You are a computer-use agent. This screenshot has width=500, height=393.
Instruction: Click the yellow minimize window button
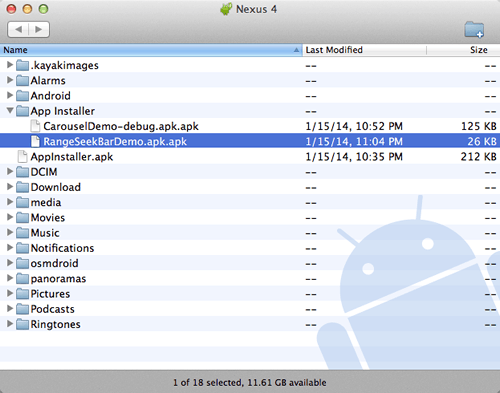click(27, 9)
